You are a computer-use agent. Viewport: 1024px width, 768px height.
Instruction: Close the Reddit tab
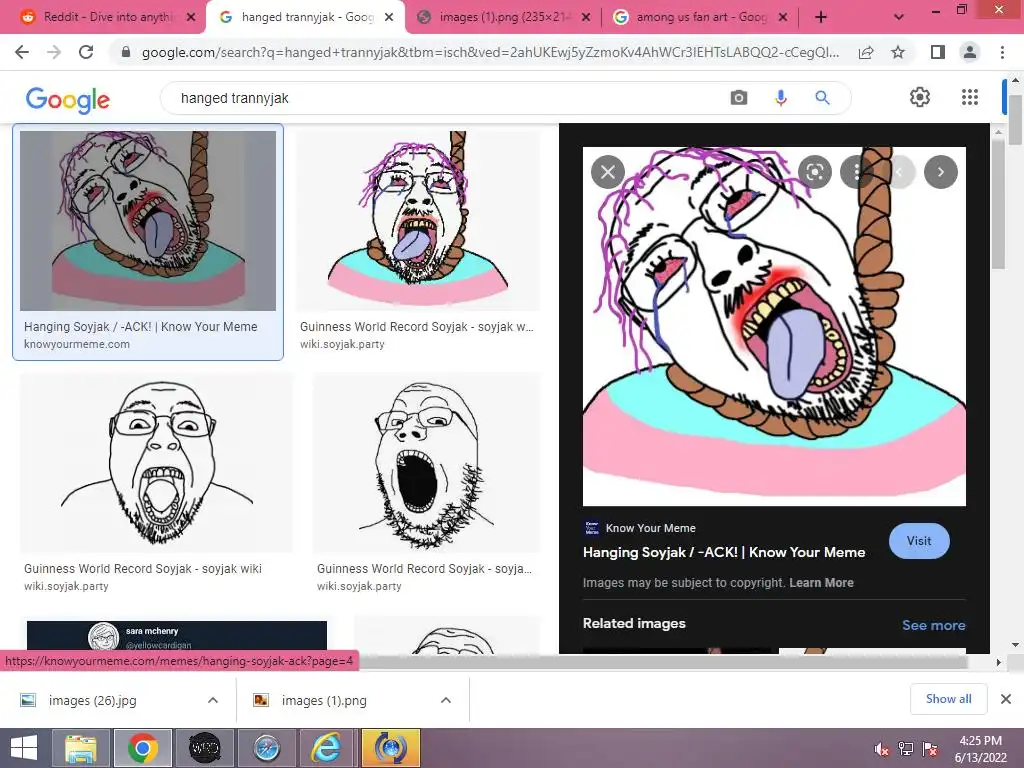tap(191, 17)
